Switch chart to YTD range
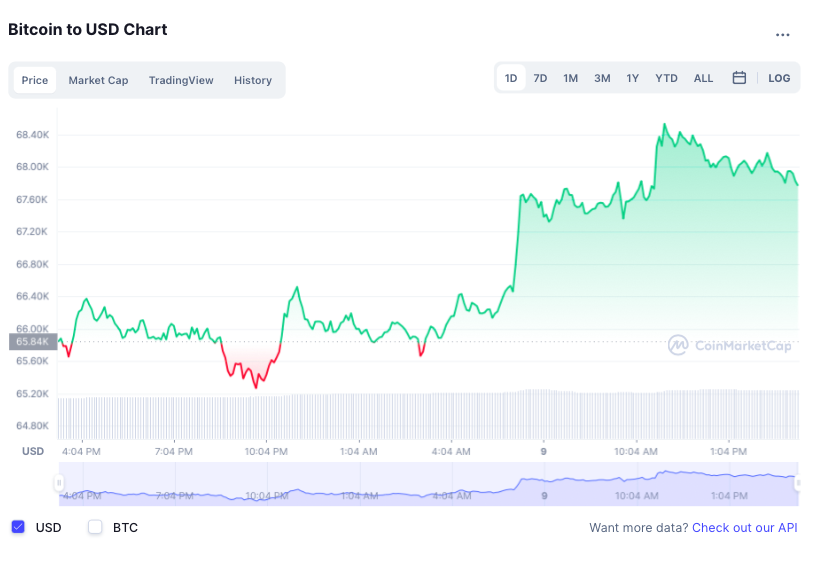The height and width of the screenshot is (567, 820). pyautogui.click(x=666, y=78)
